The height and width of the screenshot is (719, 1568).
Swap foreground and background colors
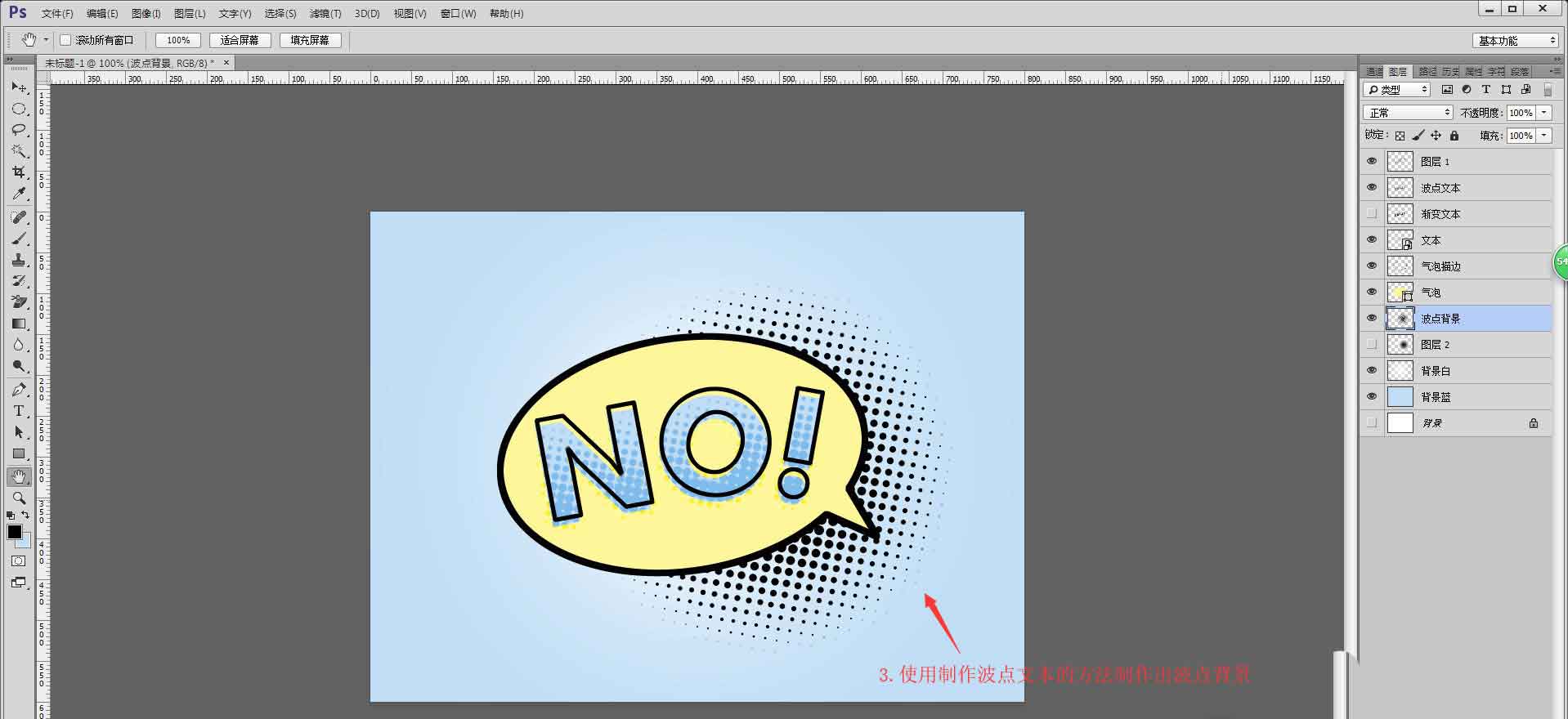click(25, 515)
